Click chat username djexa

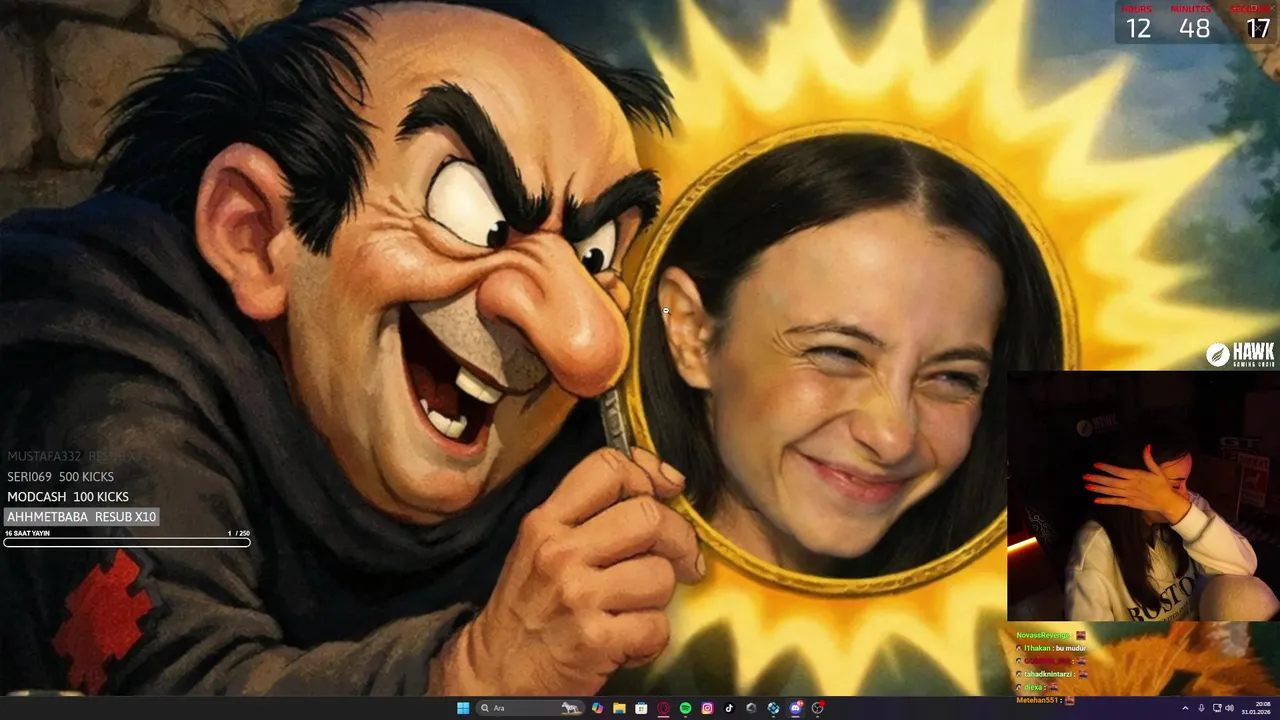1033,688
